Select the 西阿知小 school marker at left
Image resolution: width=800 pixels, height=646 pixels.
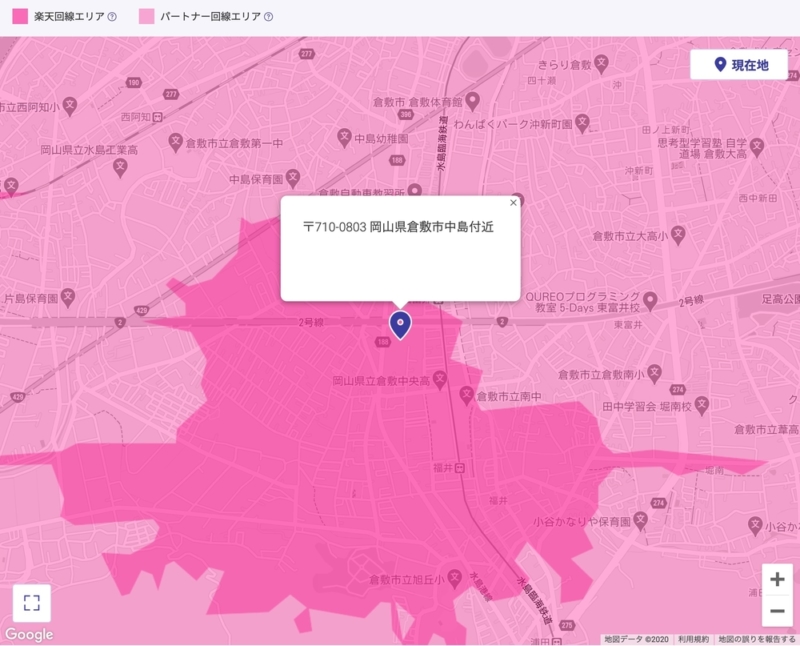[70, 106]
